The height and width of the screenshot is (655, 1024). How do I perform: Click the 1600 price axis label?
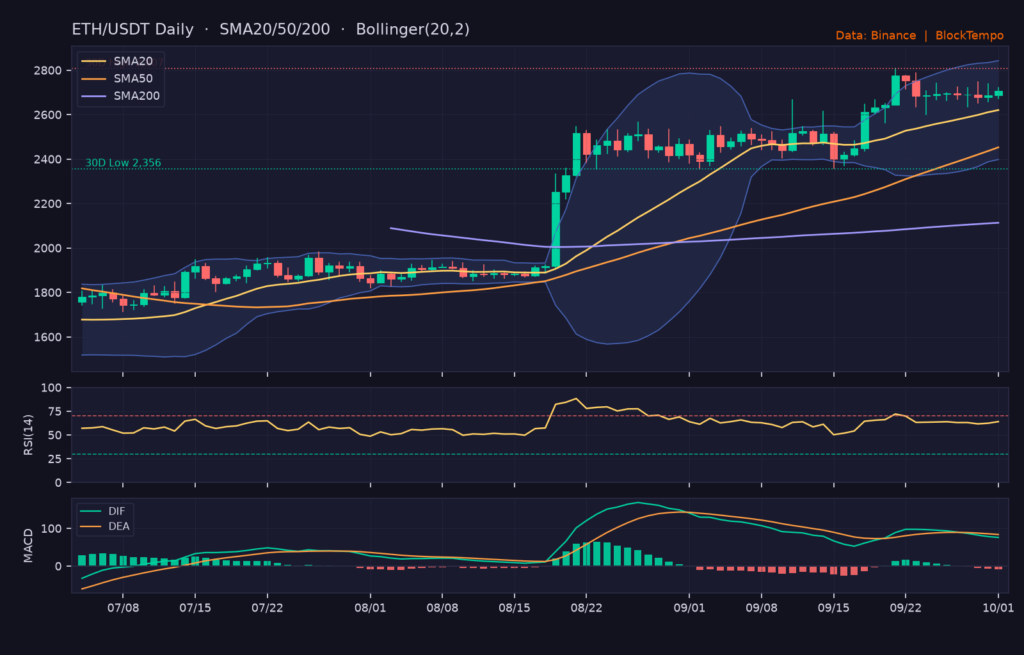(48, 337)
